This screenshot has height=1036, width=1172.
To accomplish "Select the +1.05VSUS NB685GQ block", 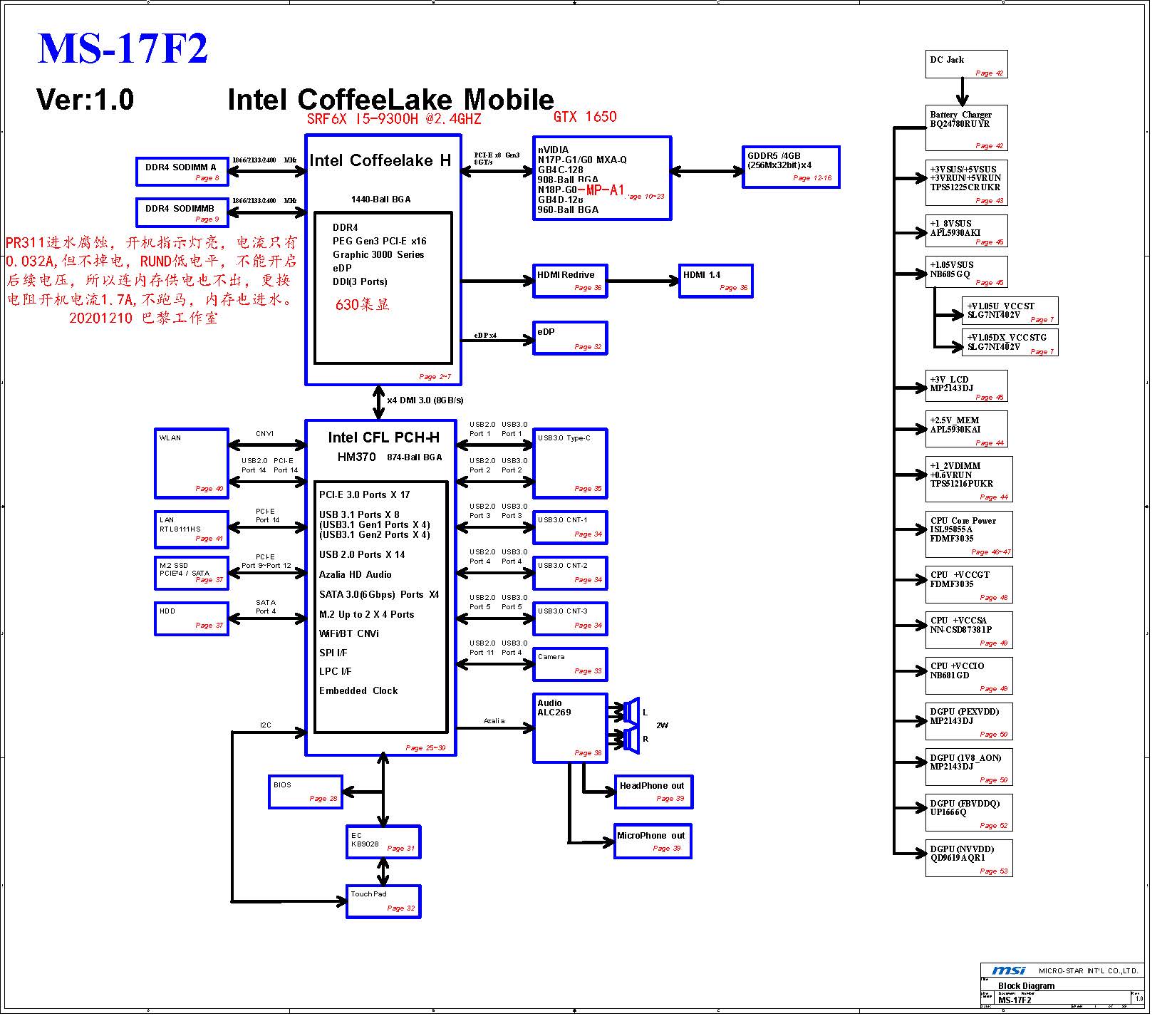I will point(967,273).
